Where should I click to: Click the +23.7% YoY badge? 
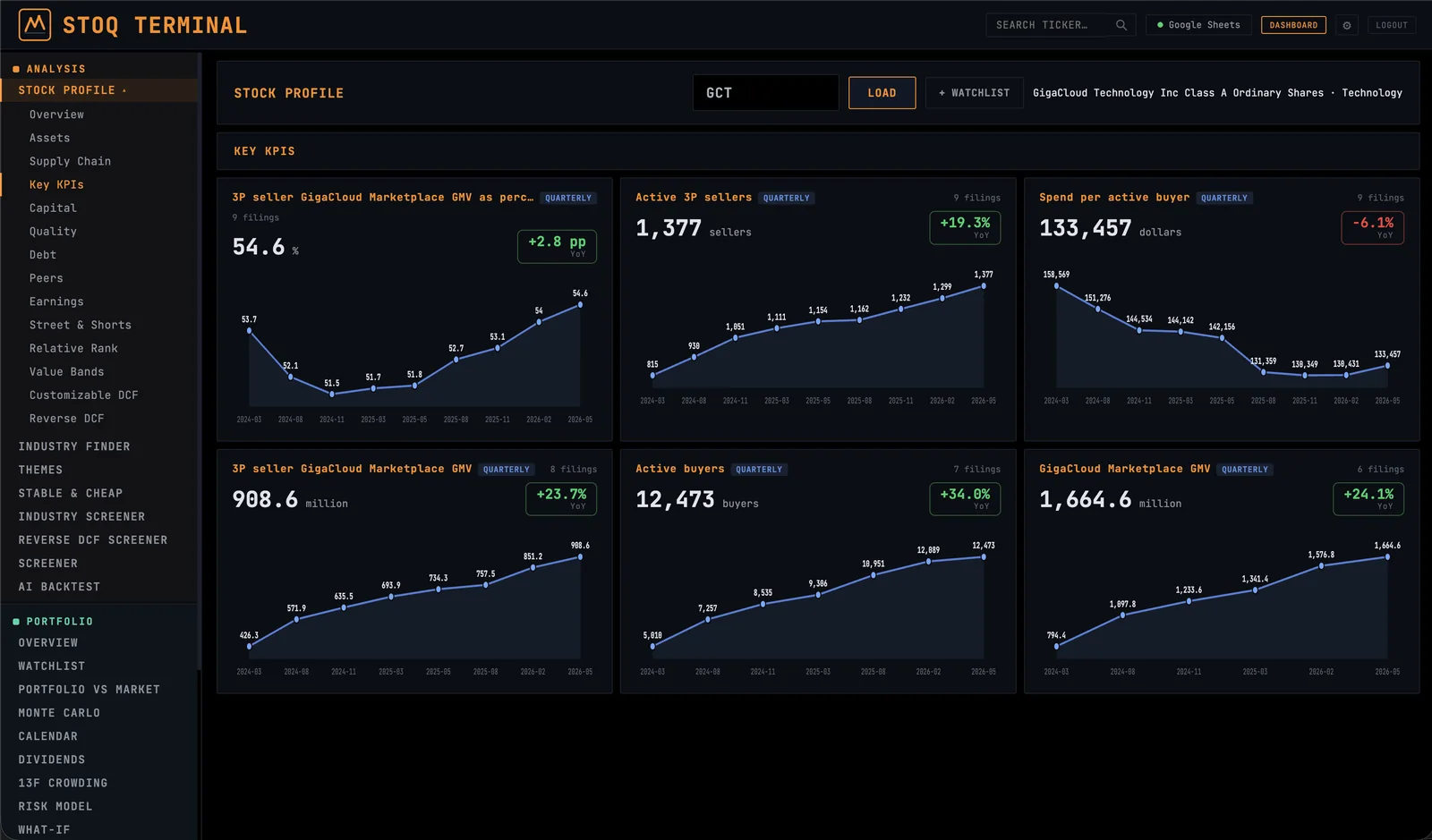(561, 498)
